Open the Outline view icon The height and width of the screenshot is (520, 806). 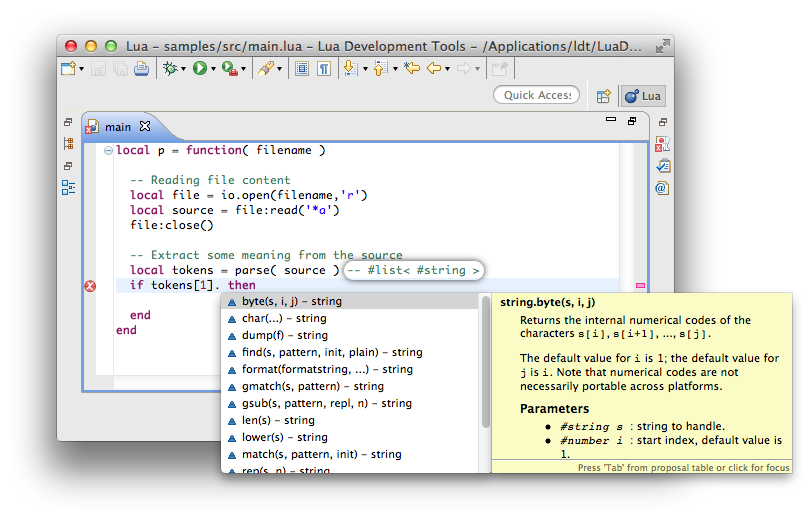tap(68, 188)
